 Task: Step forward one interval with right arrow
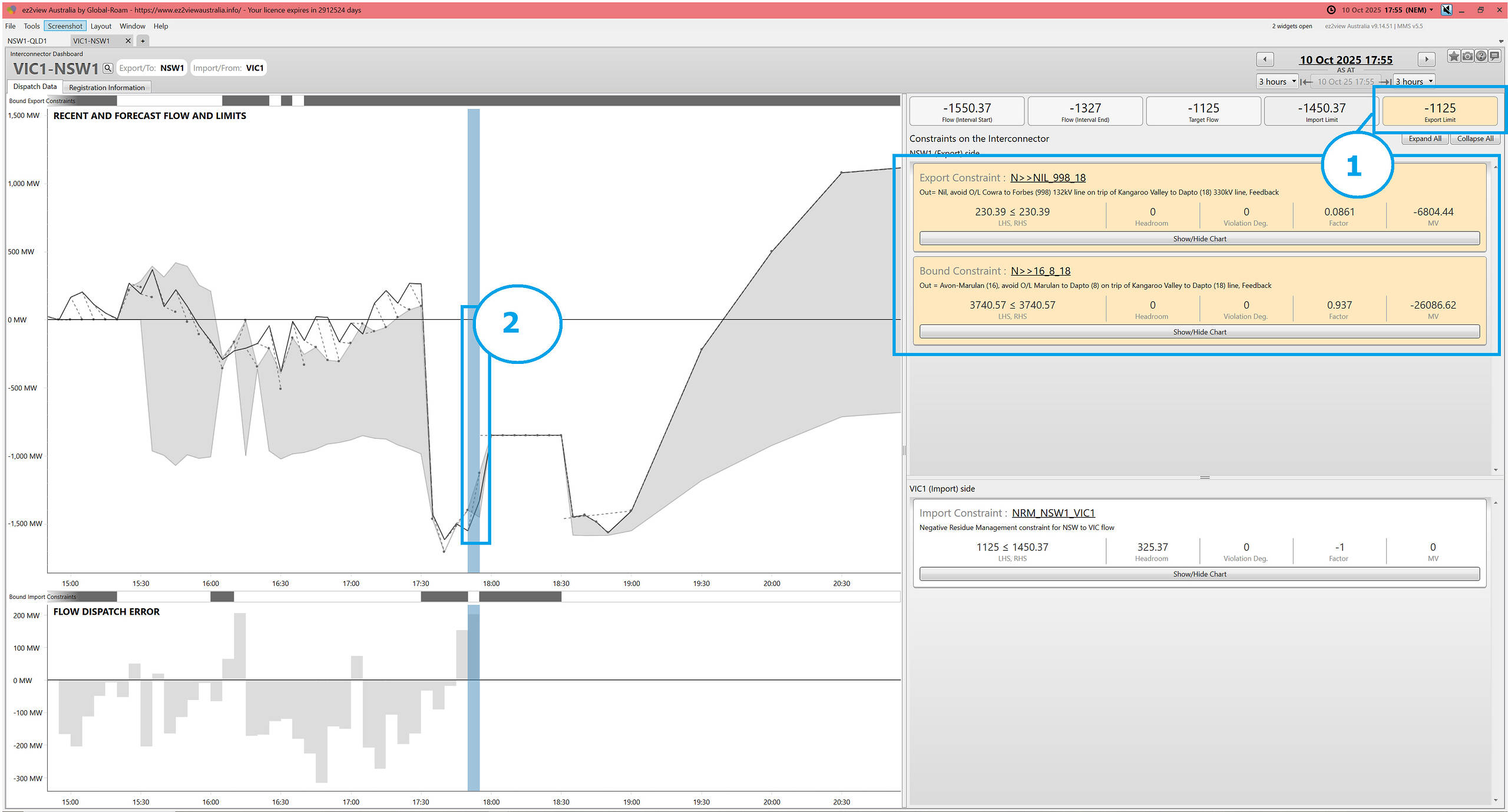click(x=1426, y=59)
